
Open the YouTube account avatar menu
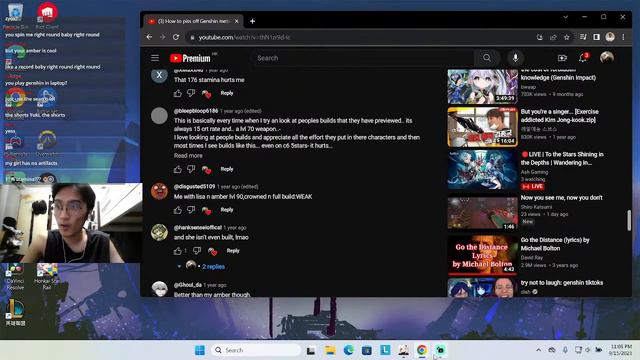tap(607, 58)
